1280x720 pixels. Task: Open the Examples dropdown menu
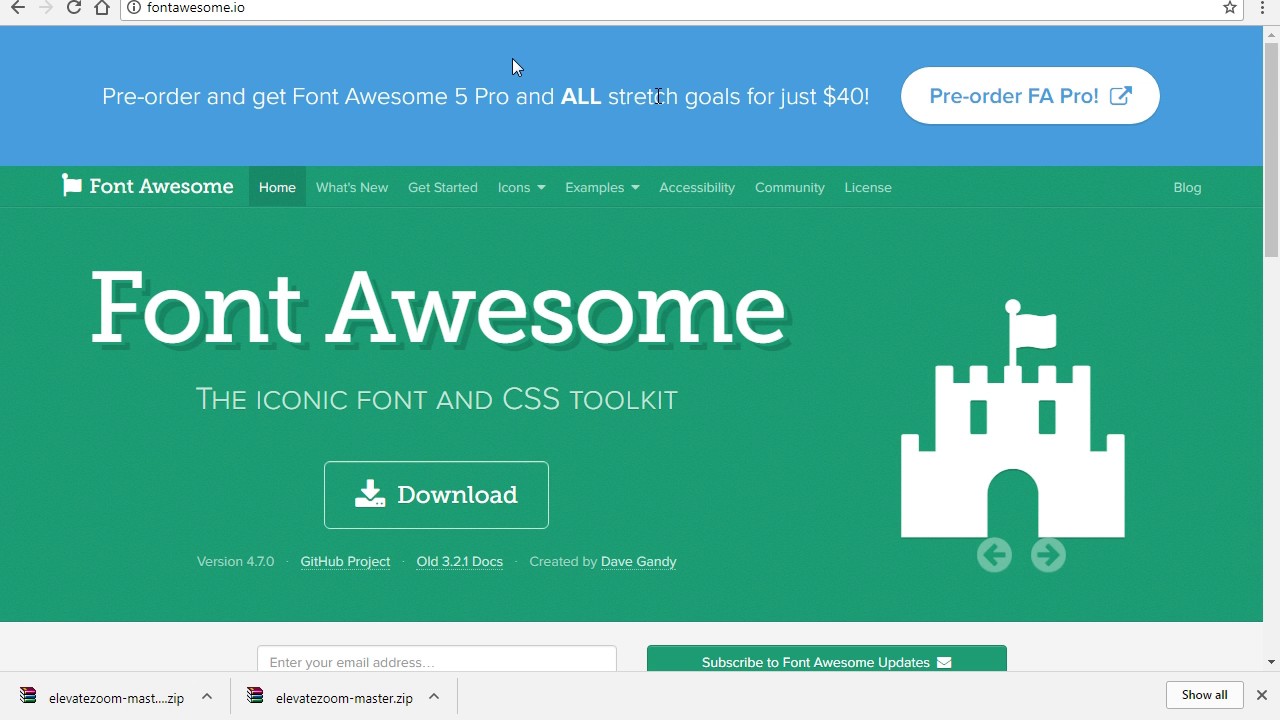point(602,187)
